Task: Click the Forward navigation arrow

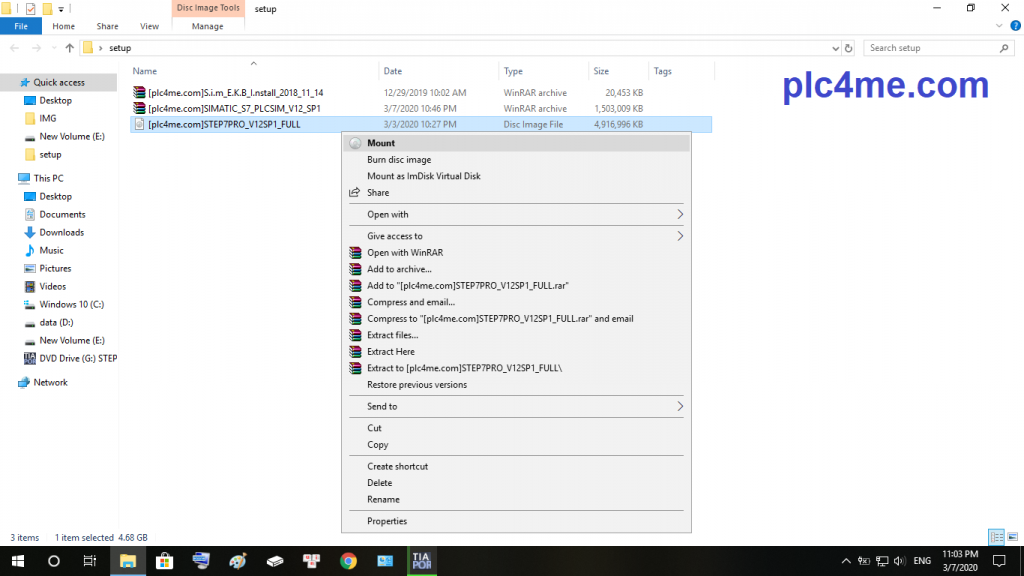Action: pyautogui.click(x=36, y=48)
